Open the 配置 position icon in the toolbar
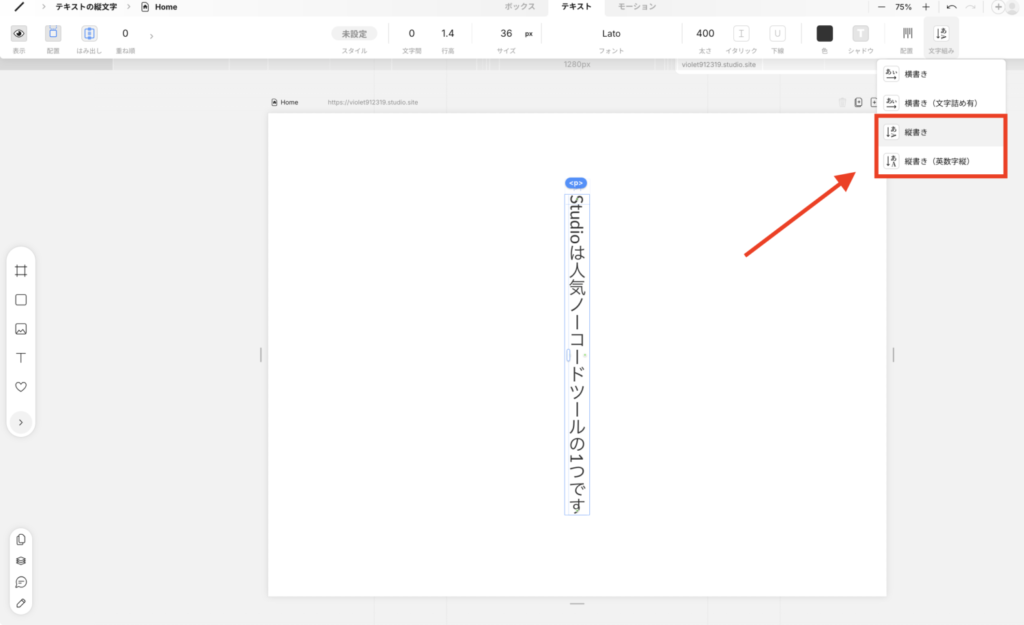The width and height of the screenshot is (1024, 625). 53,33
